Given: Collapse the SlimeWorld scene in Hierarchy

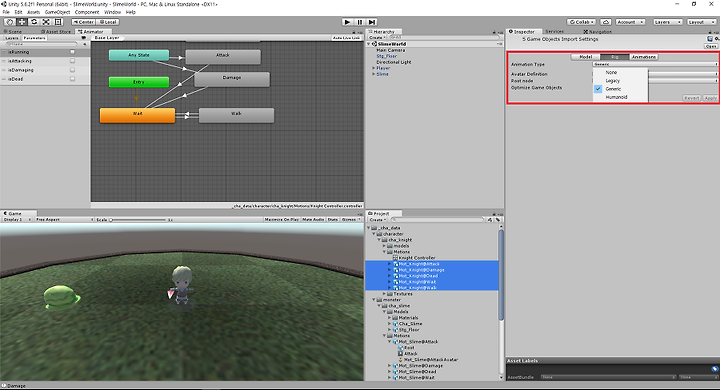Looking at the screenshot, I should pos(369,44).
